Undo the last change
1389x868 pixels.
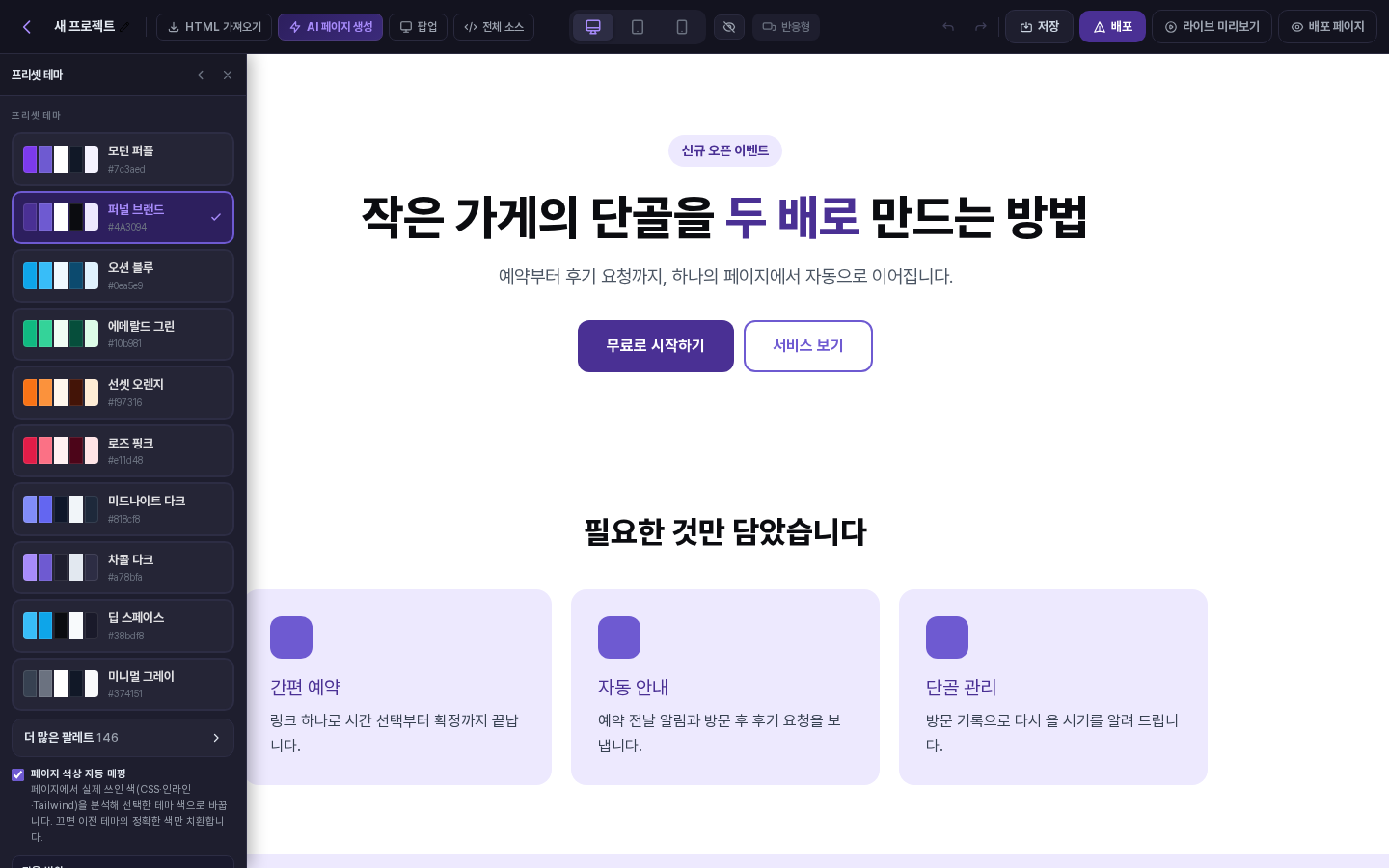pyautogui.click(x=948, y=27)
